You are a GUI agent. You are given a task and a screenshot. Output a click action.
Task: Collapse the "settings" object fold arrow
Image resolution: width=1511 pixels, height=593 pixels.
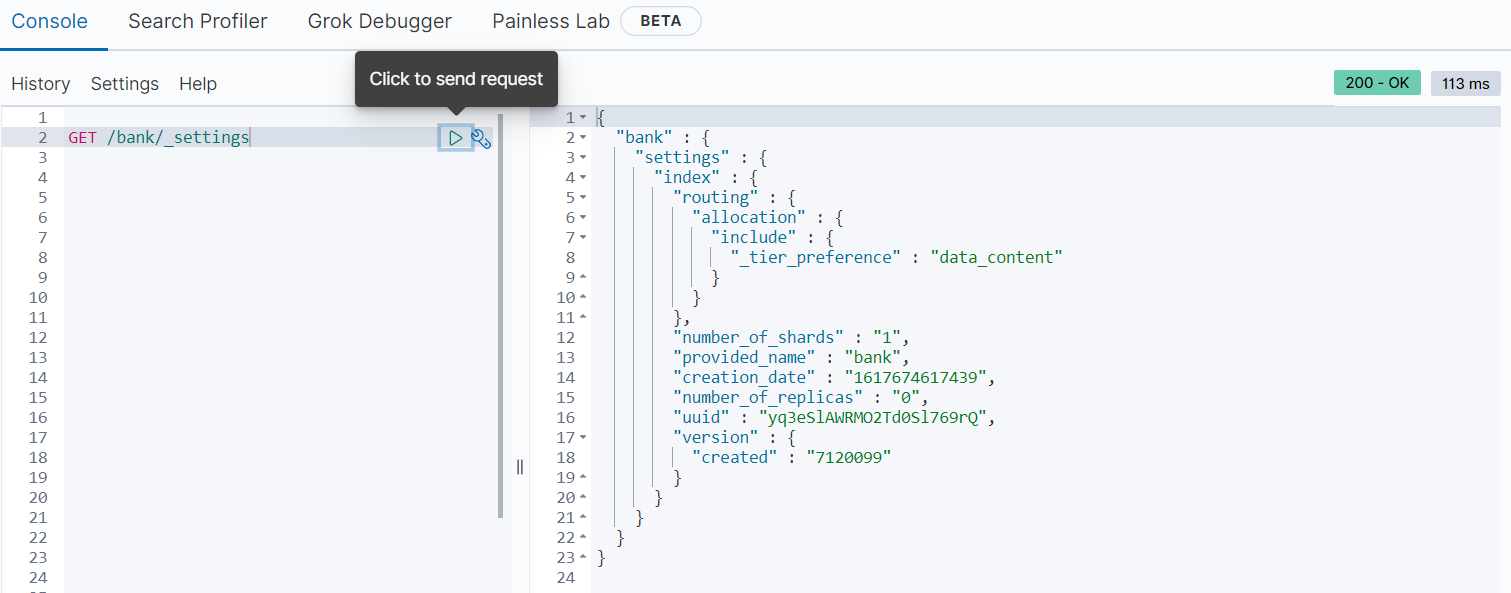click(x=583, y=158)
